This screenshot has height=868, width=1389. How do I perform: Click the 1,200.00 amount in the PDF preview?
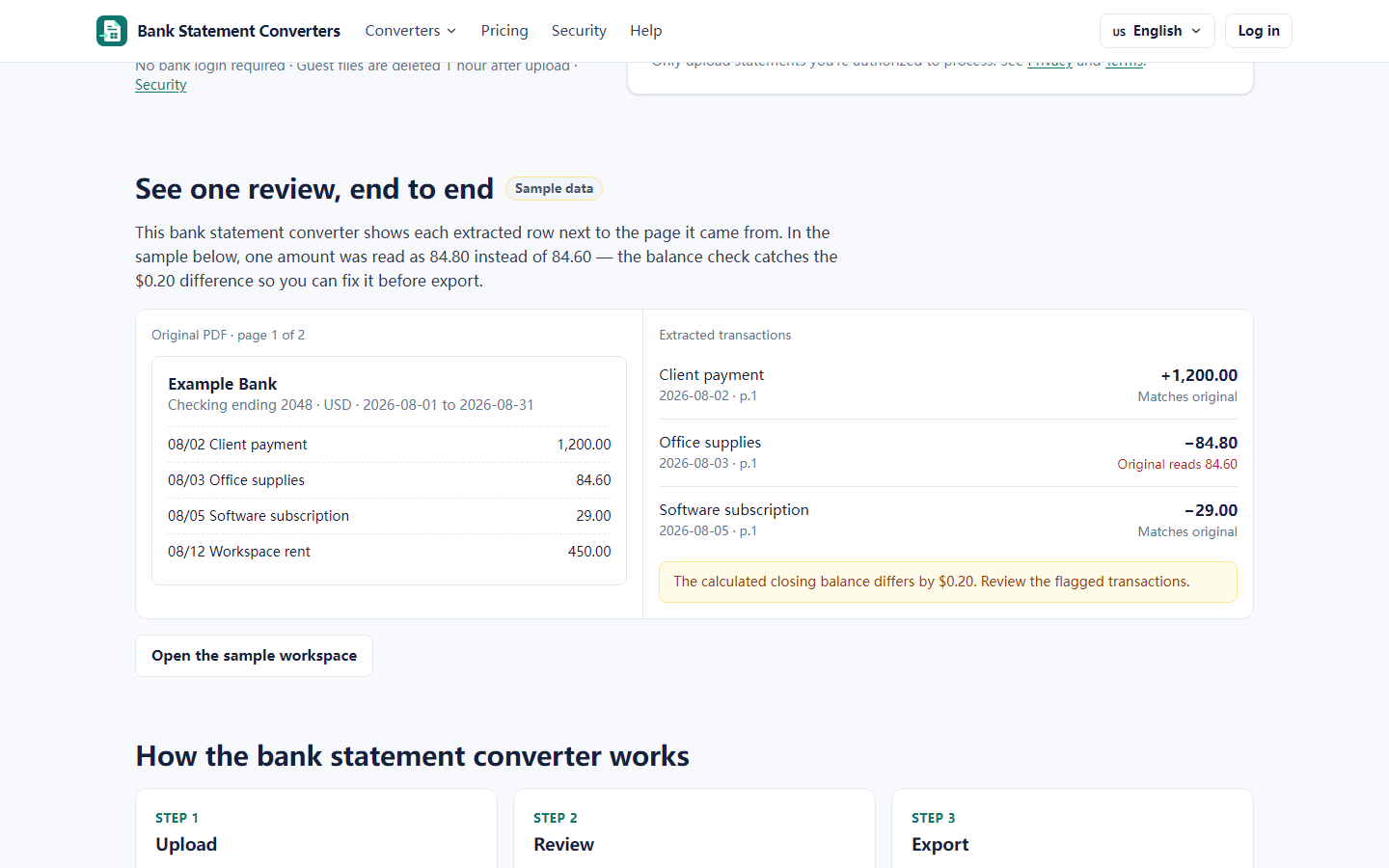584,445
